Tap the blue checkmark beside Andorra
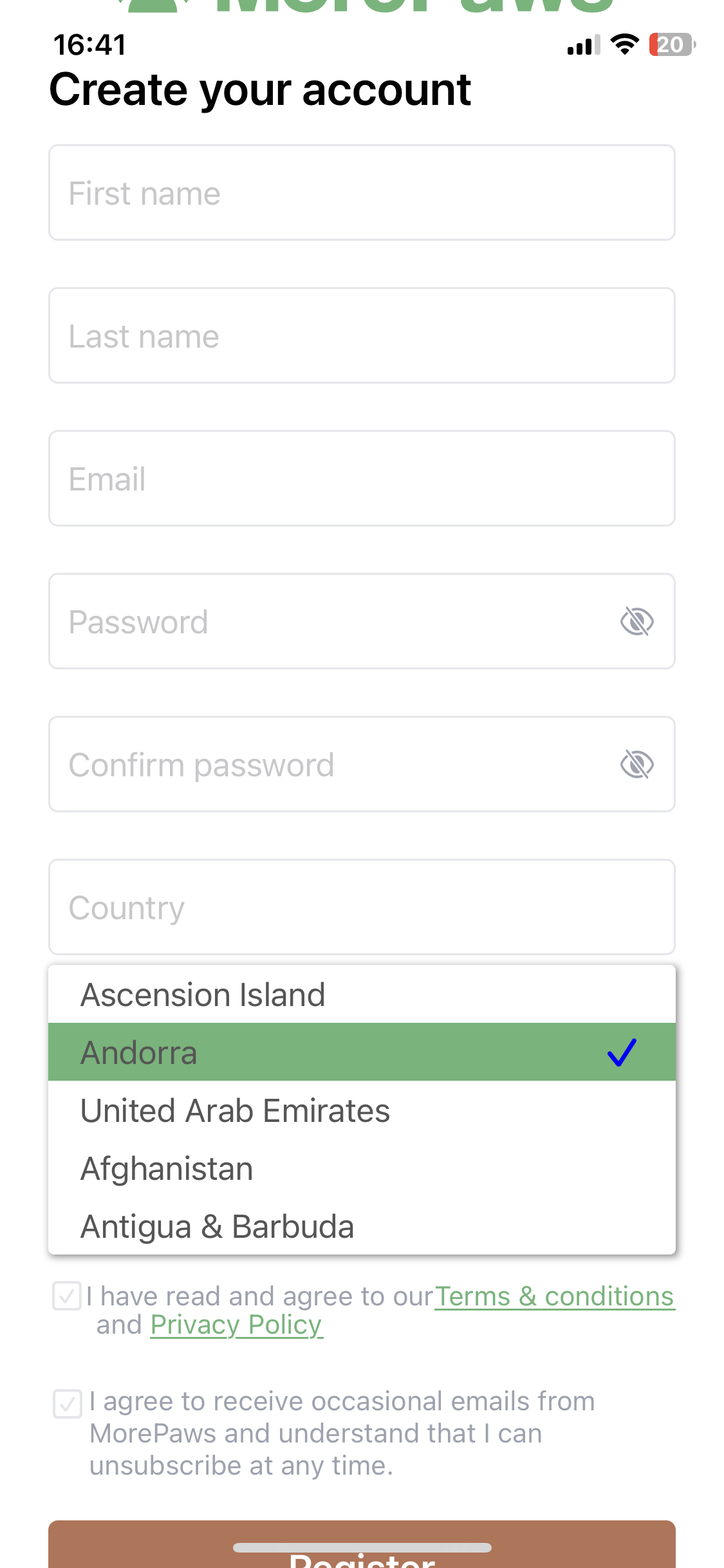Viewport: 724px width, 1568px height. 622,1052
